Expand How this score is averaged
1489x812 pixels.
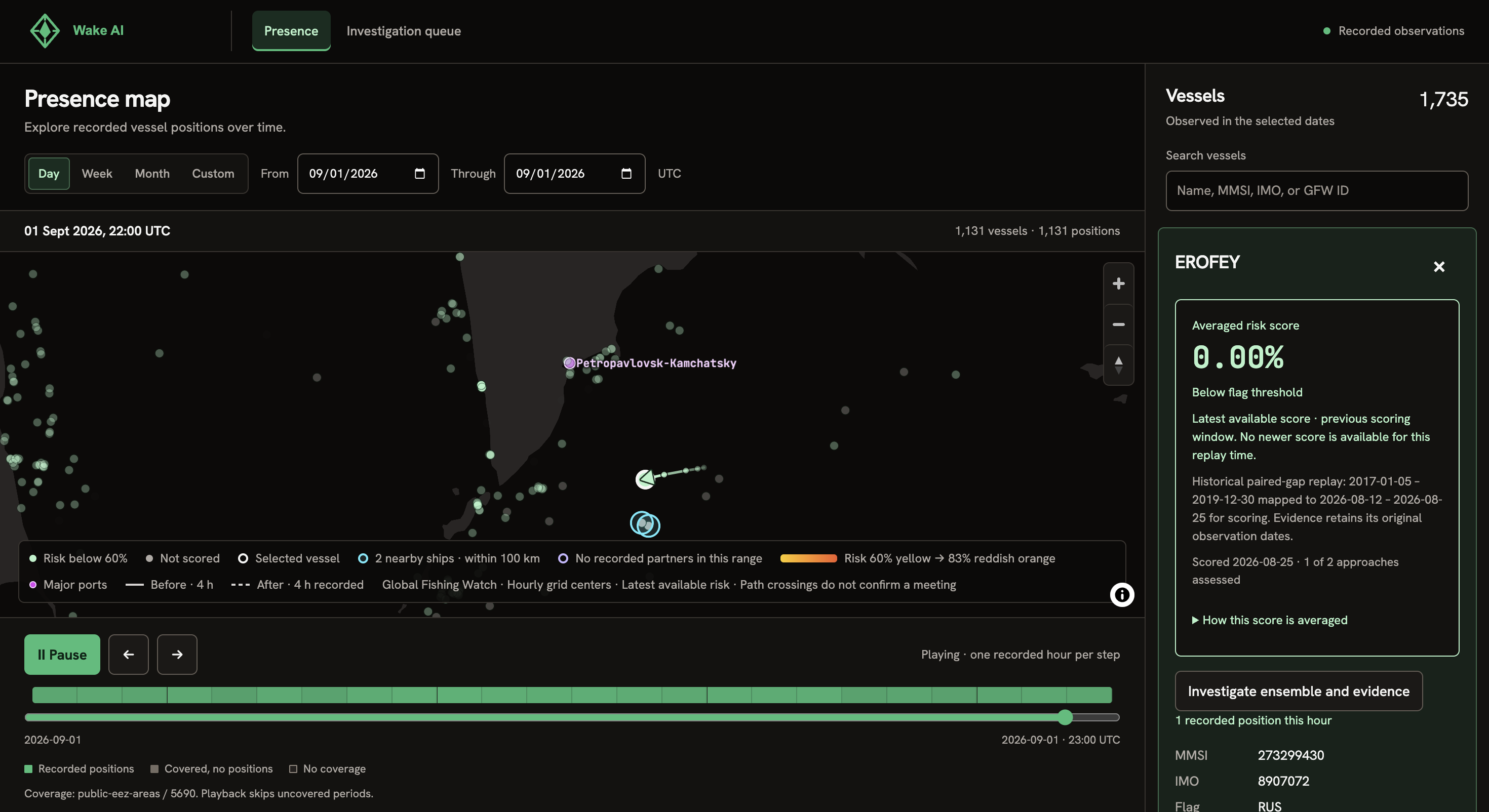point(1269,620)
